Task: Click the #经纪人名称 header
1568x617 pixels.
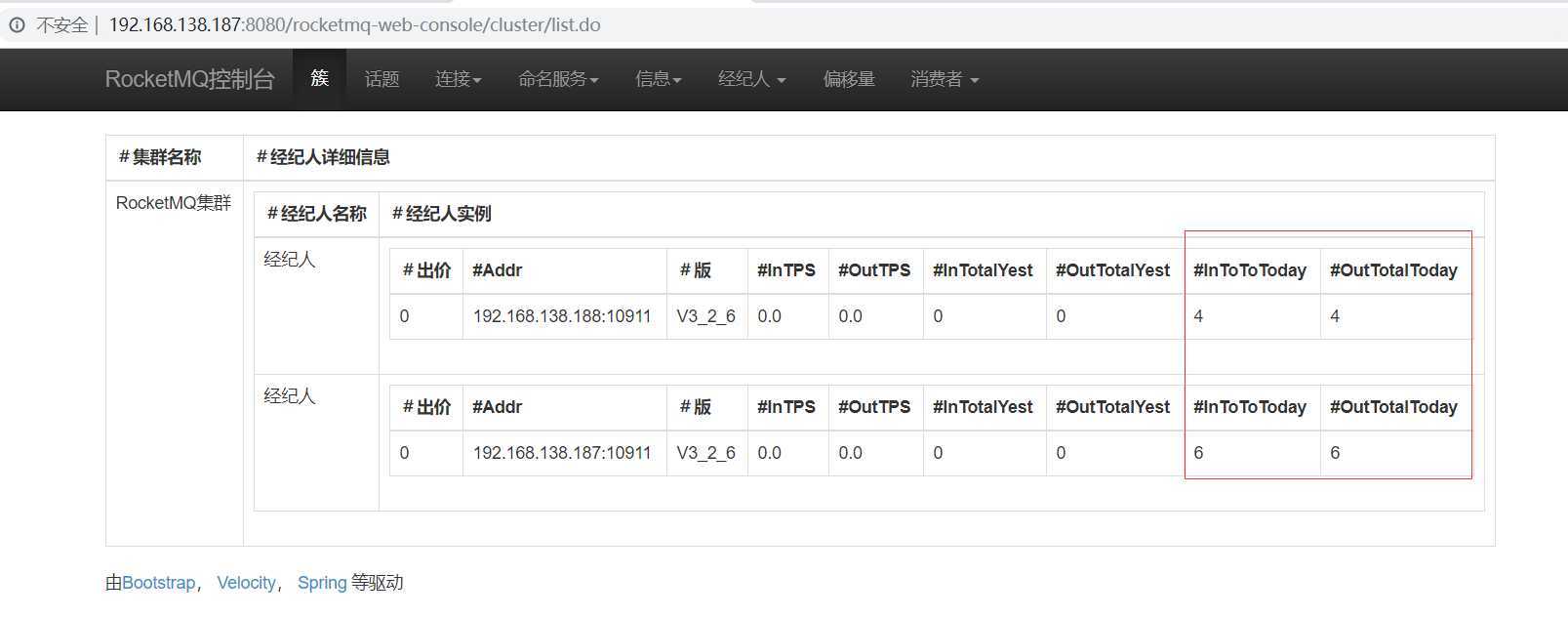Action: pos(317,214)
